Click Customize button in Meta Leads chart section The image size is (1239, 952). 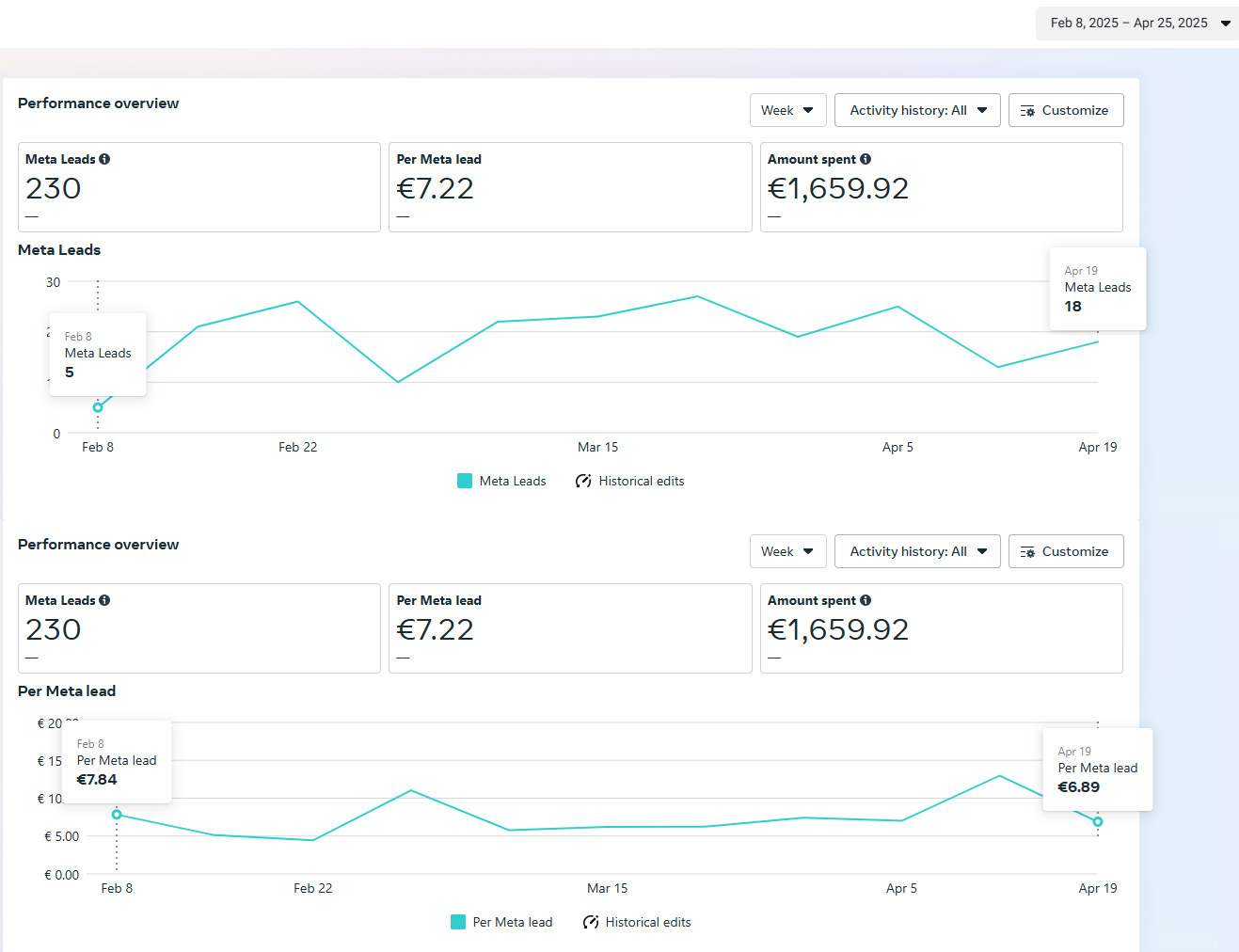click(1066, 110)
